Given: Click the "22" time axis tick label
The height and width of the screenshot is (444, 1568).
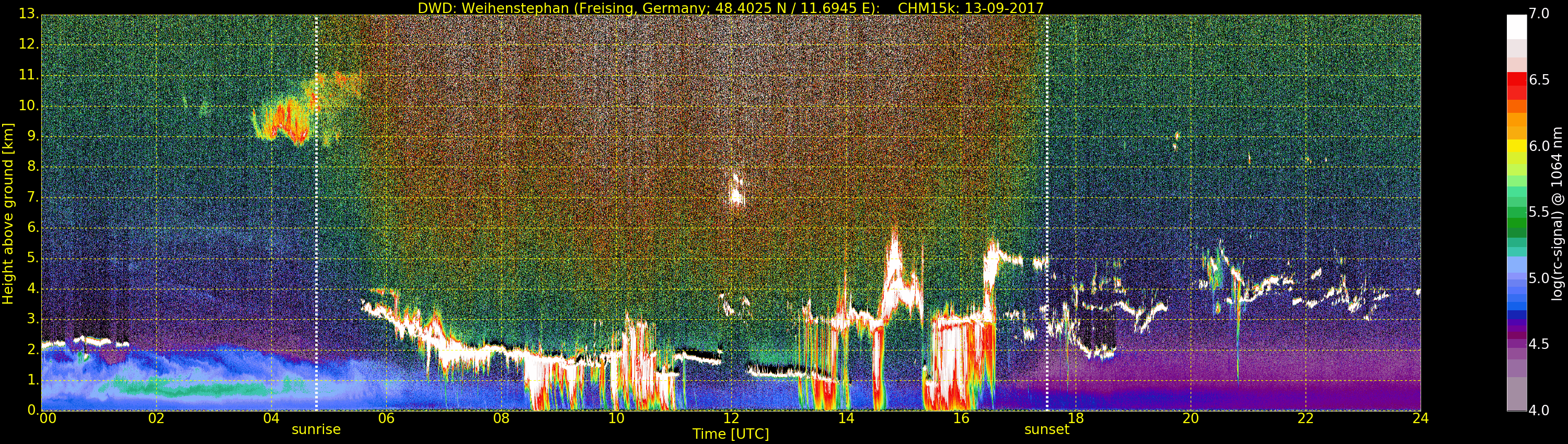Looking at the screenshot, I should tap(1306, 418).
